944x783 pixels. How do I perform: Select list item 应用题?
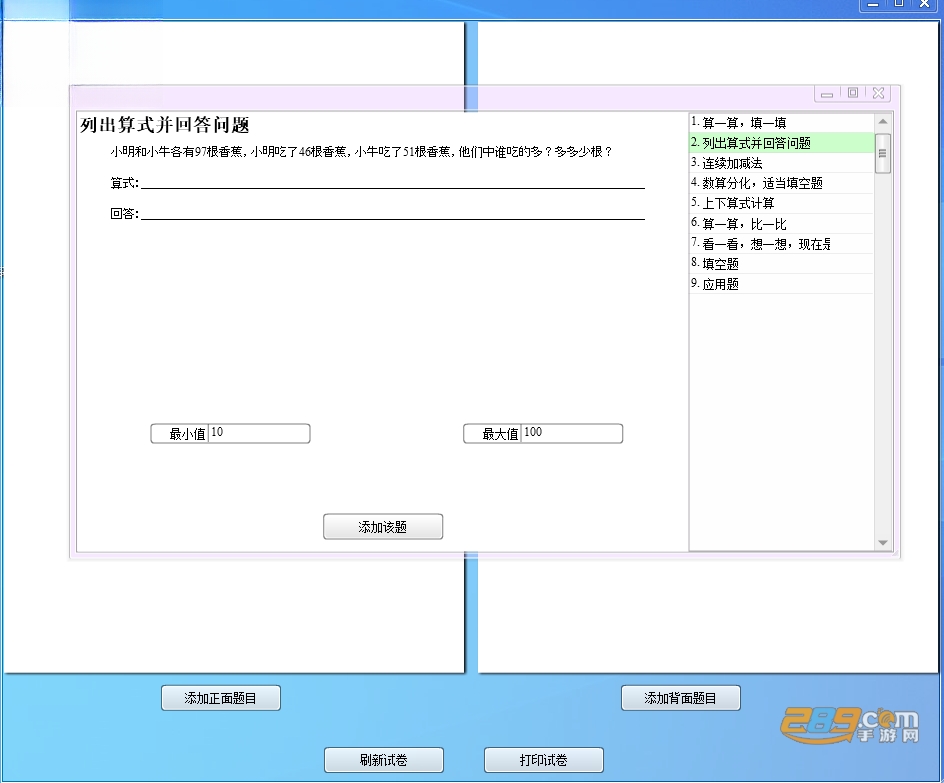(781, 284)
